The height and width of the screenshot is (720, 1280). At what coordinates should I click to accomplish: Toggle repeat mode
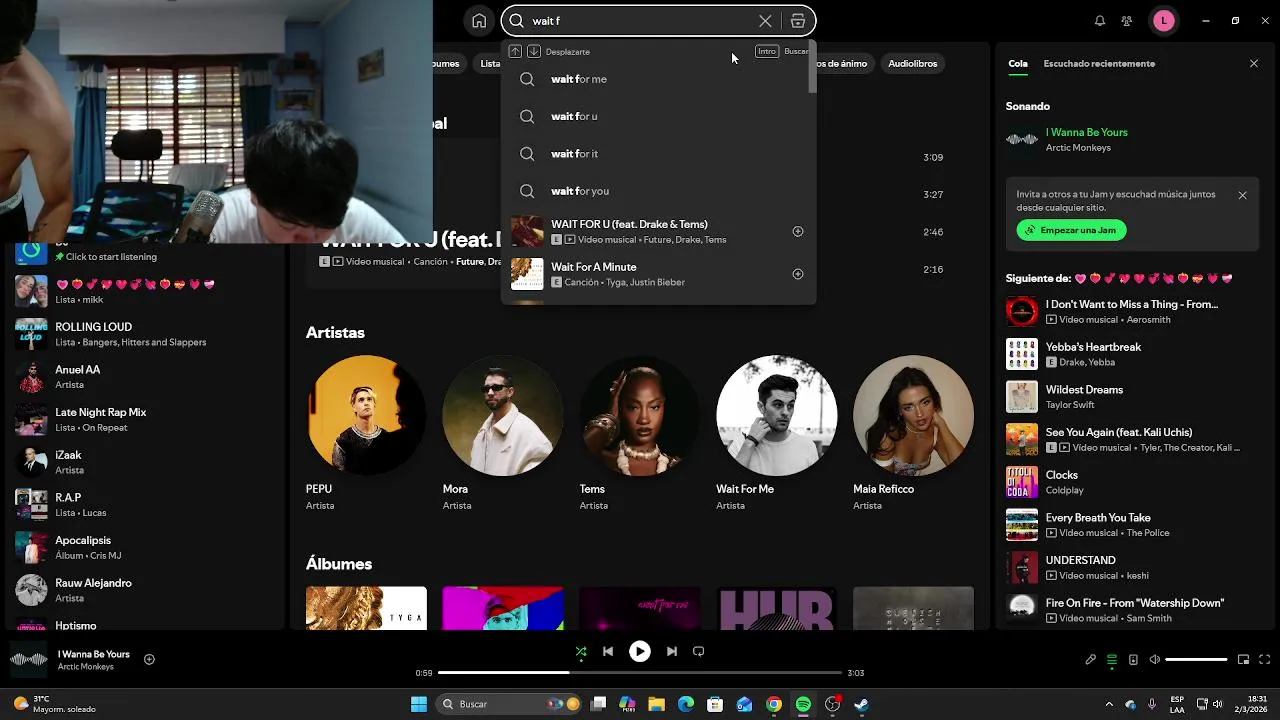click(699, 651)
